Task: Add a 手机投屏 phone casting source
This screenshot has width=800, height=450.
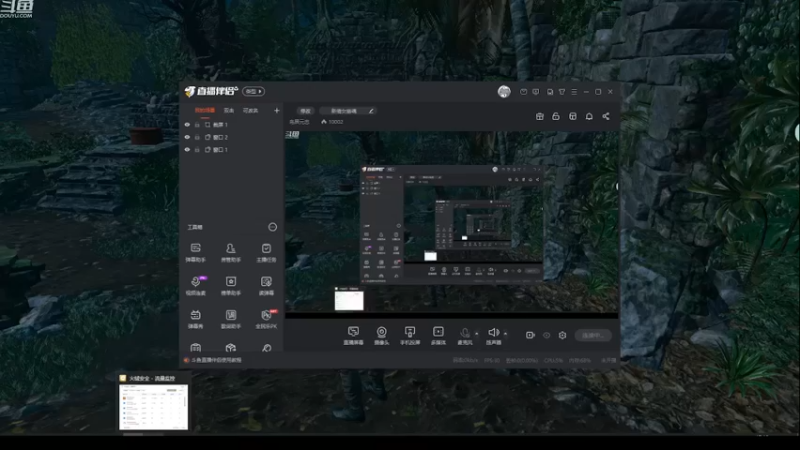Action: pos(410,336)
